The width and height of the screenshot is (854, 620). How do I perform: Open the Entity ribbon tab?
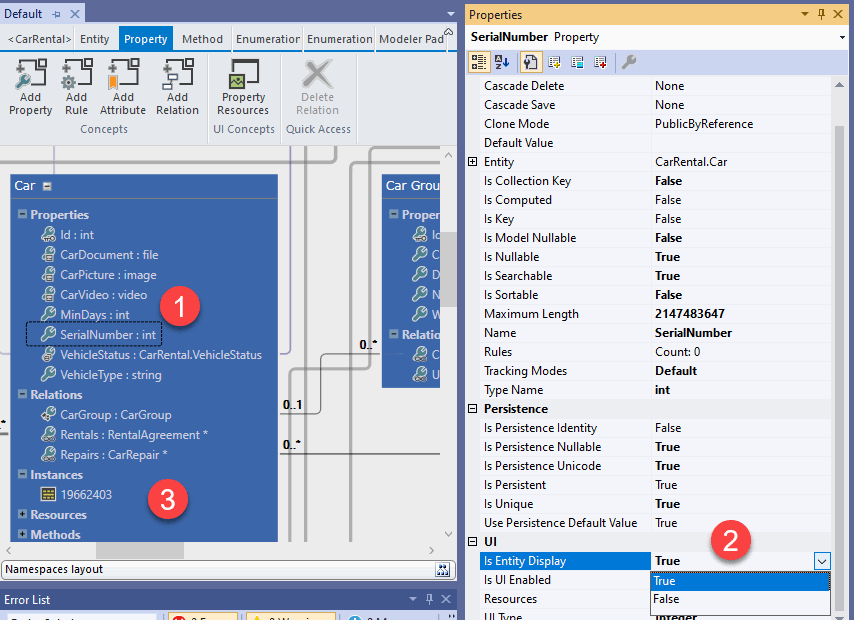coord(95,38)
